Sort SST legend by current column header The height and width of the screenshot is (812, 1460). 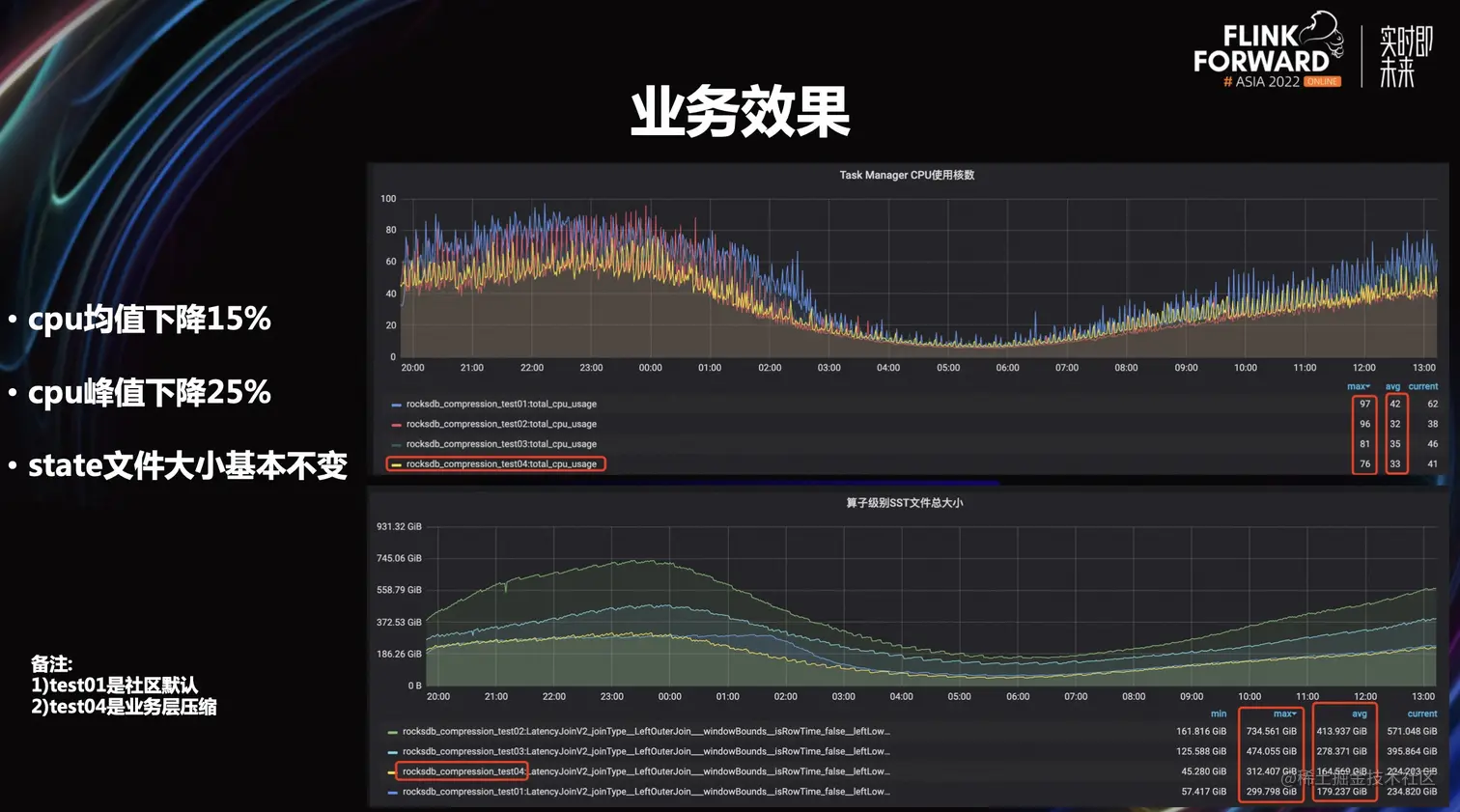[1422, 714]
